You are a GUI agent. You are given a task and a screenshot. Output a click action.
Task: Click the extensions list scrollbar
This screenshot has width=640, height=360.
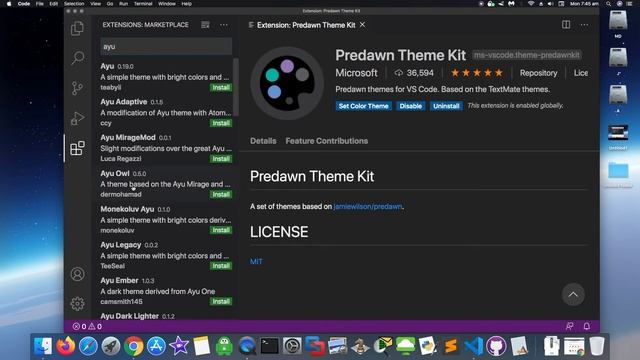point(236,87)
